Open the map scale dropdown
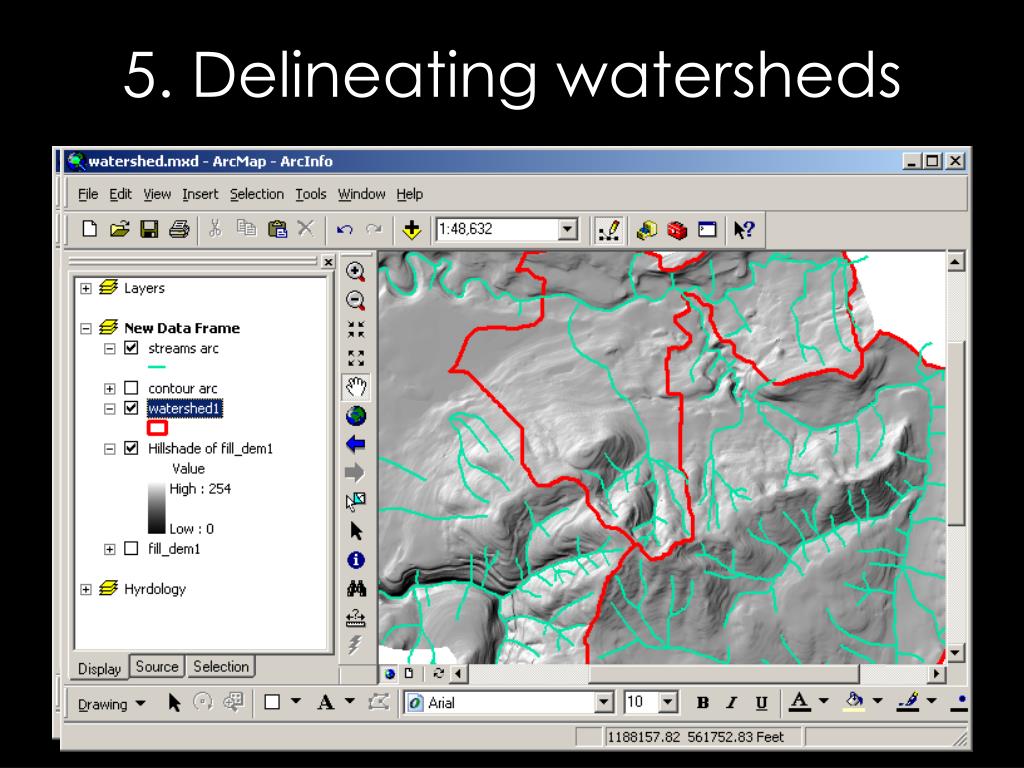The image size is (1024, 768). click(568, 229)
